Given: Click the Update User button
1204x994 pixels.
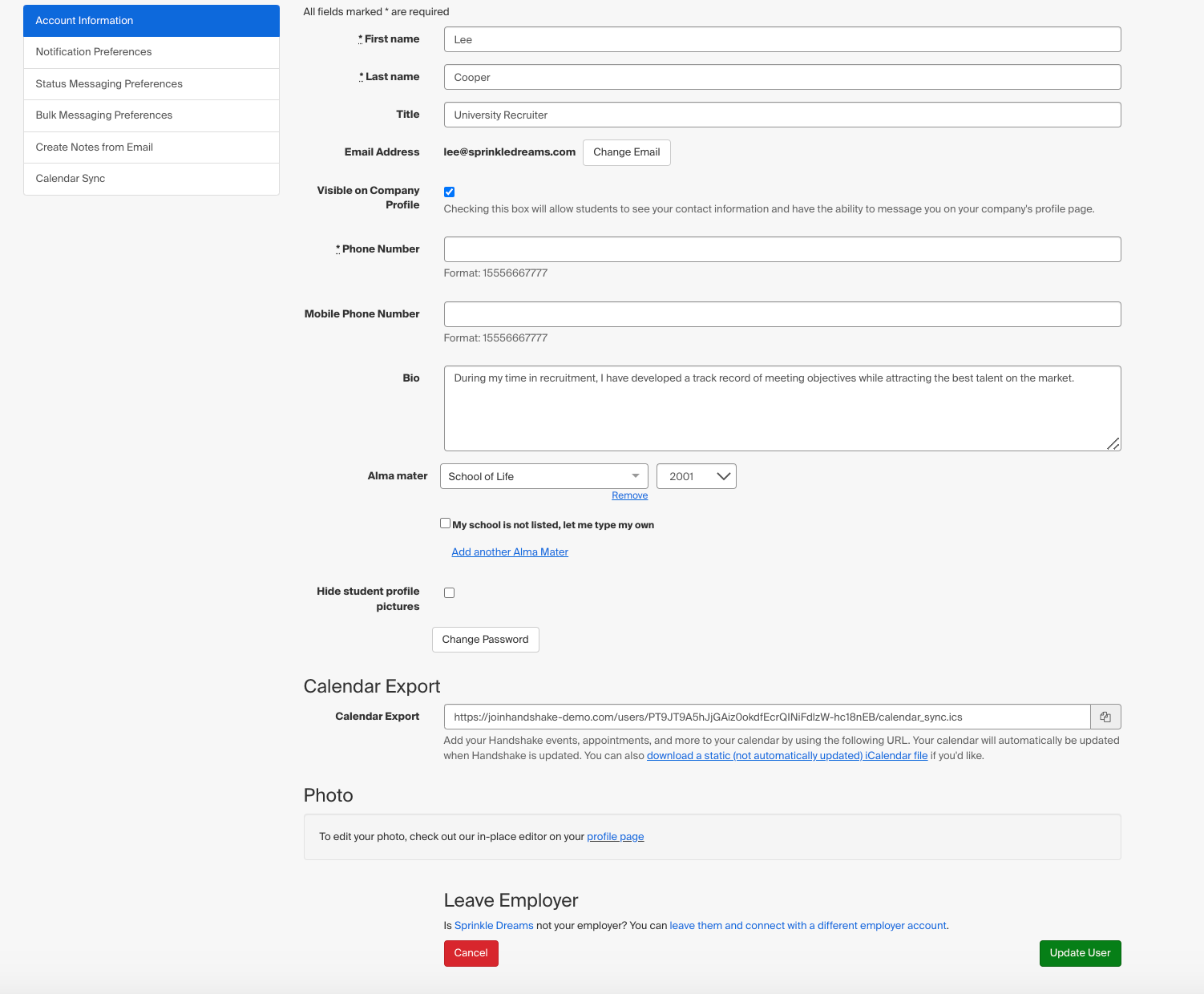Looking at the screenshot, I should [x=1080, y=953].
